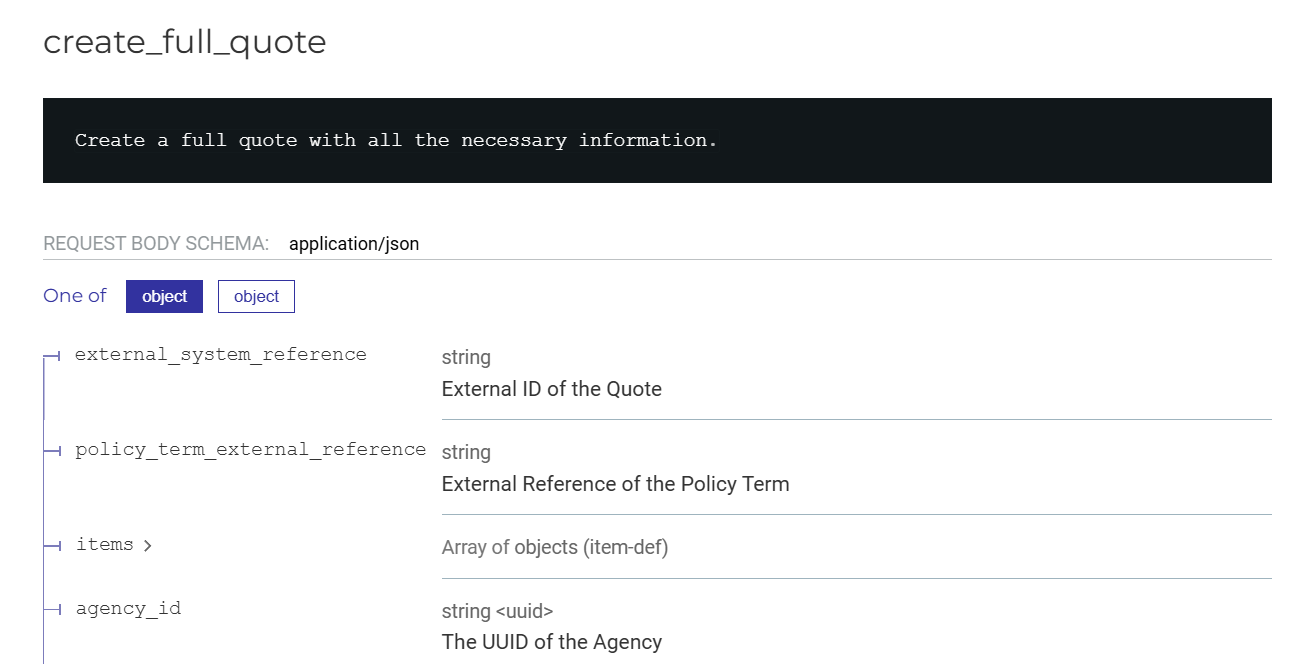The height and width of the screenshot is (664, 1305).
Task: Click the External ID of the Quote description
Action: click(551, 389)
